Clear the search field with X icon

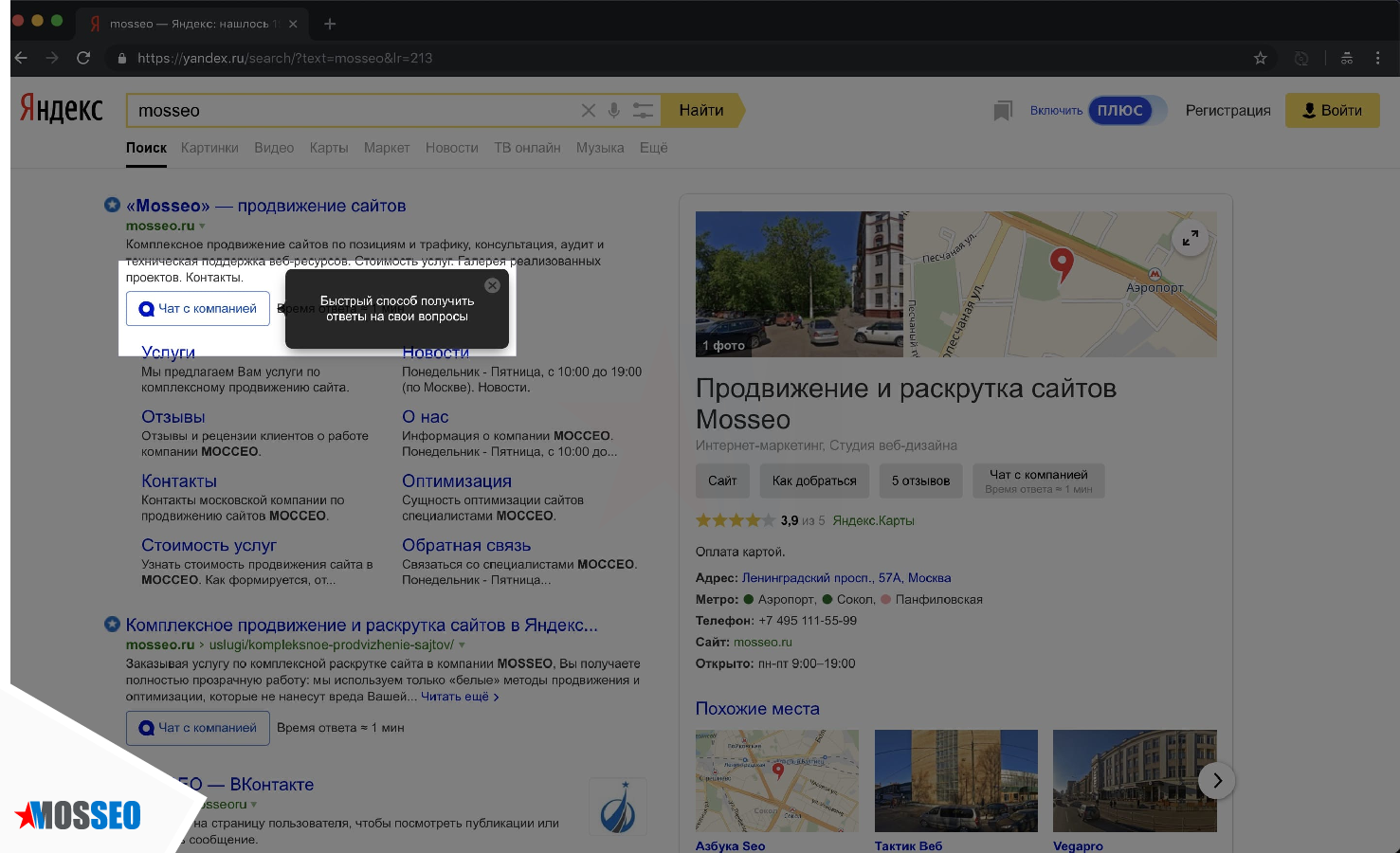pos(589,111)
